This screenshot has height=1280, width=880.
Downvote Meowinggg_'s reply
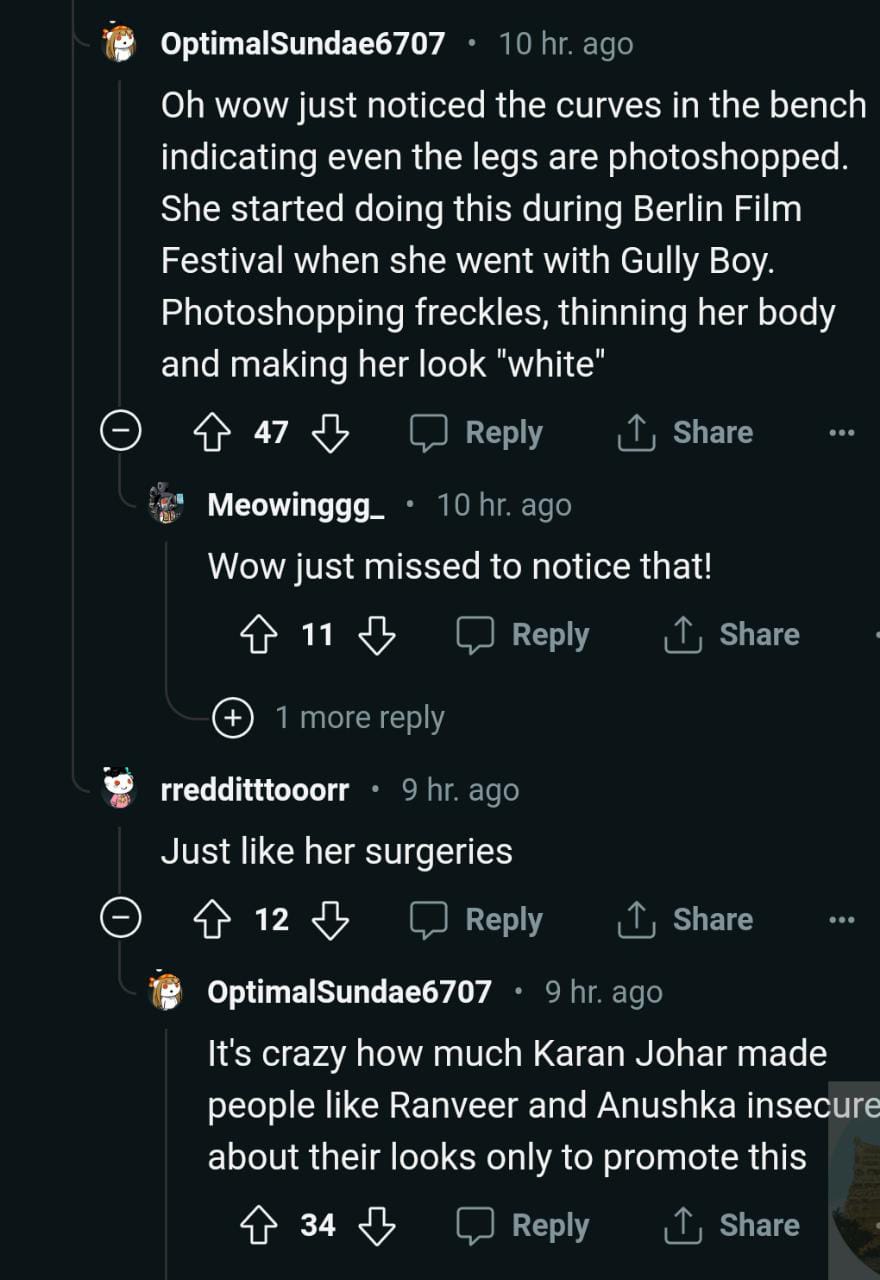click(x=377, y=635)
